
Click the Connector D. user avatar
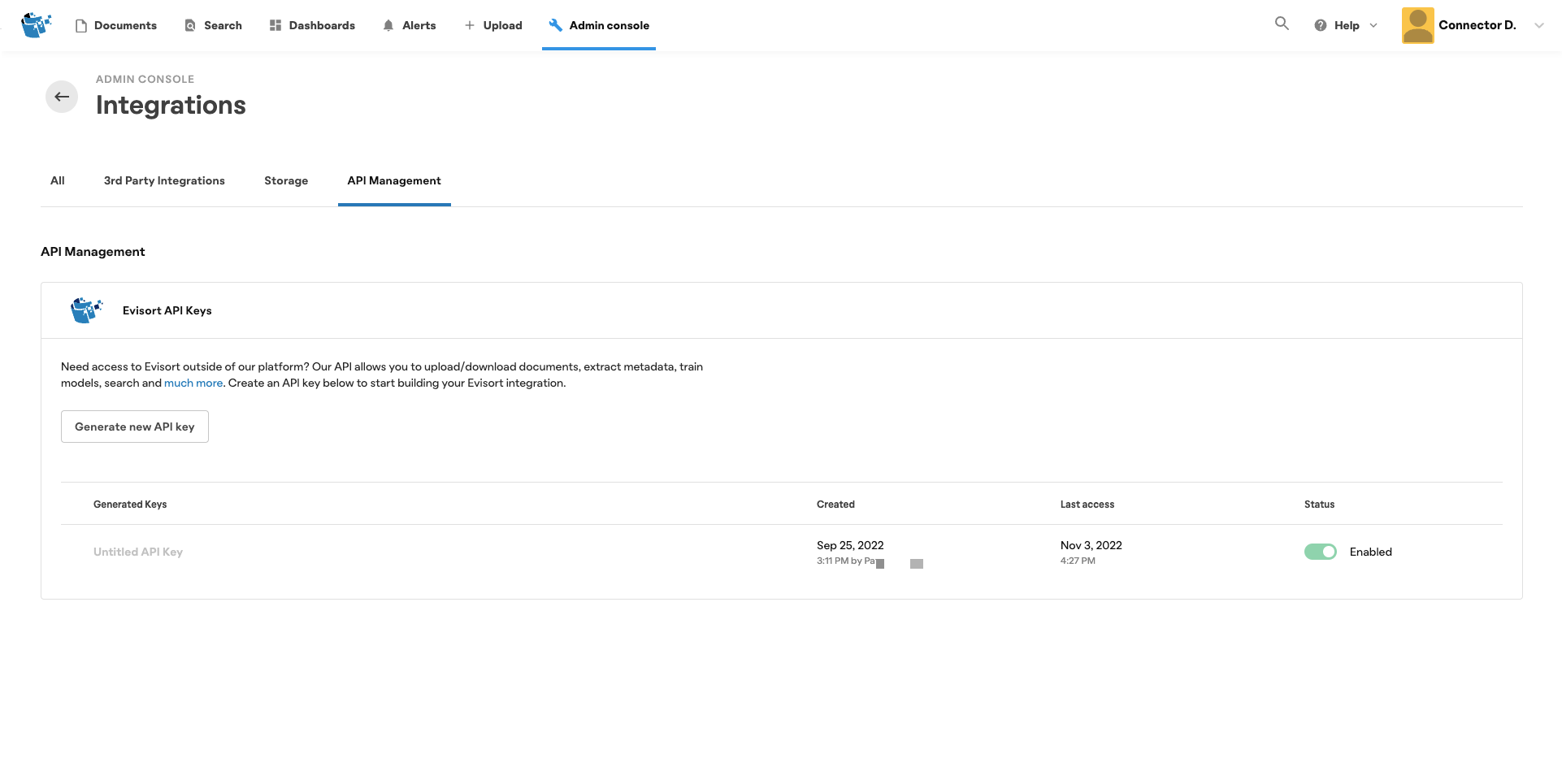pyautogui.click(x=1417, y=25)
